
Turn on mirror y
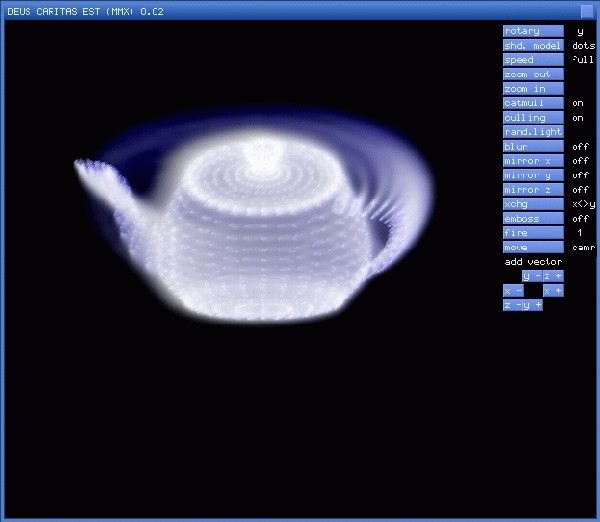point(532,175)
